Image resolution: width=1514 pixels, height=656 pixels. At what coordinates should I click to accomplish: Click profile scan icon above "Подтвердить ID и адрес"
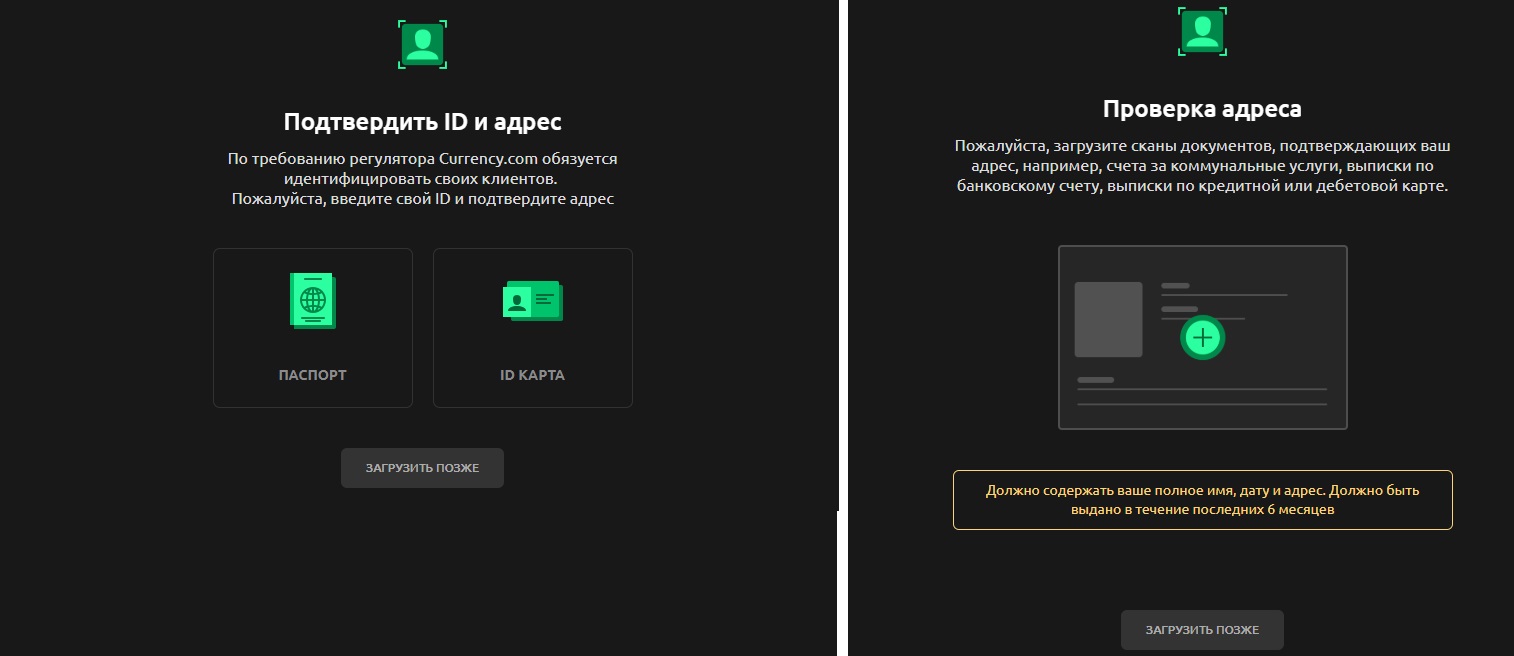422,44
